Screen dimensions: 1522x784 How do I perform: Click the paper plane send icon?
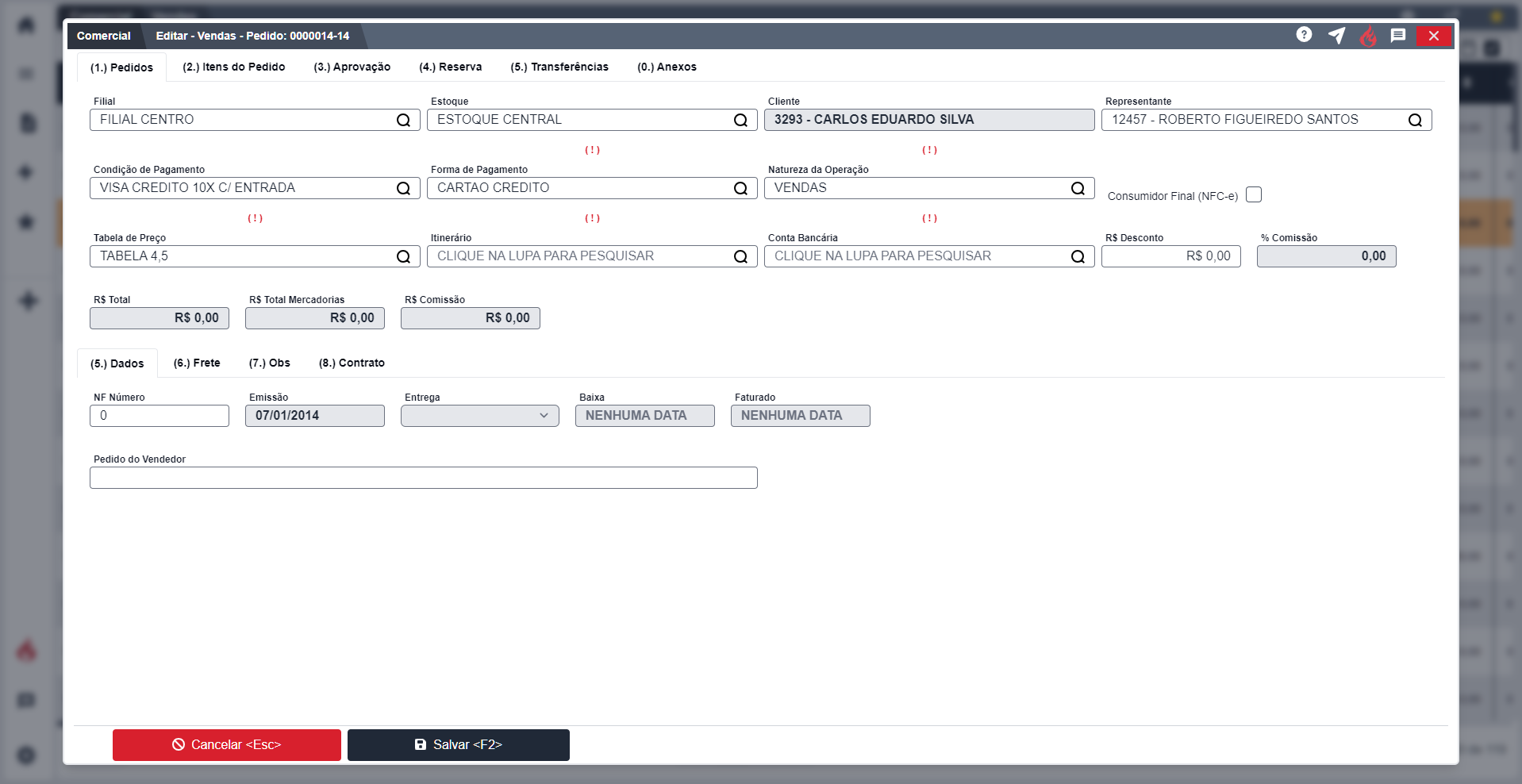point(1337,36)
